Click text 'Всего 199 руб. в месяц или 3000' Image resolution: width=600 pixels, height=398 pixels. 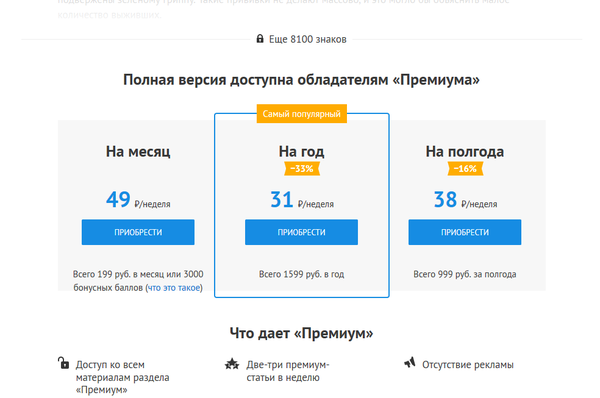click(138, 274)
